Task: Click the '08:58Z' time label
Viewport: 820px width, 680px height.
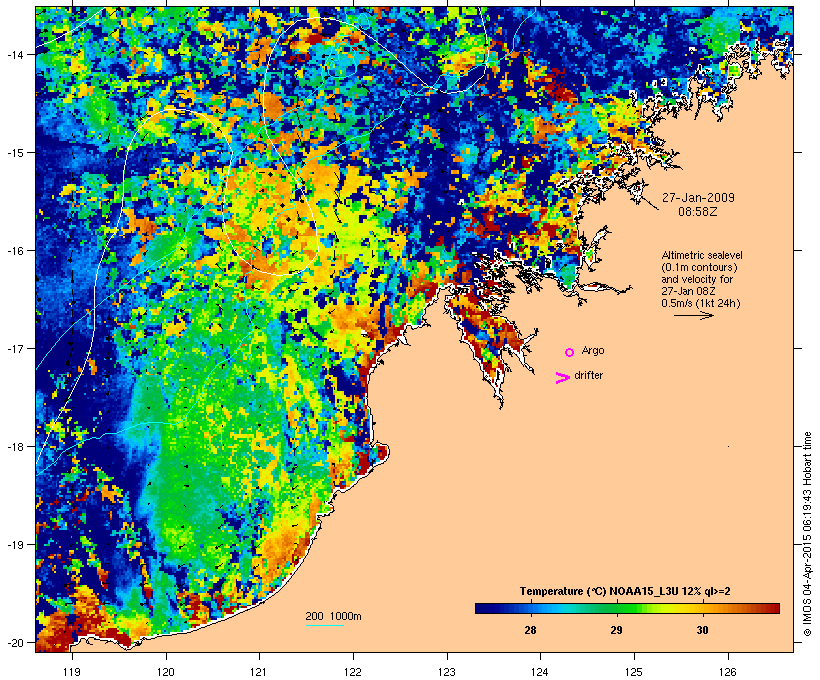Action: [698, 212]
